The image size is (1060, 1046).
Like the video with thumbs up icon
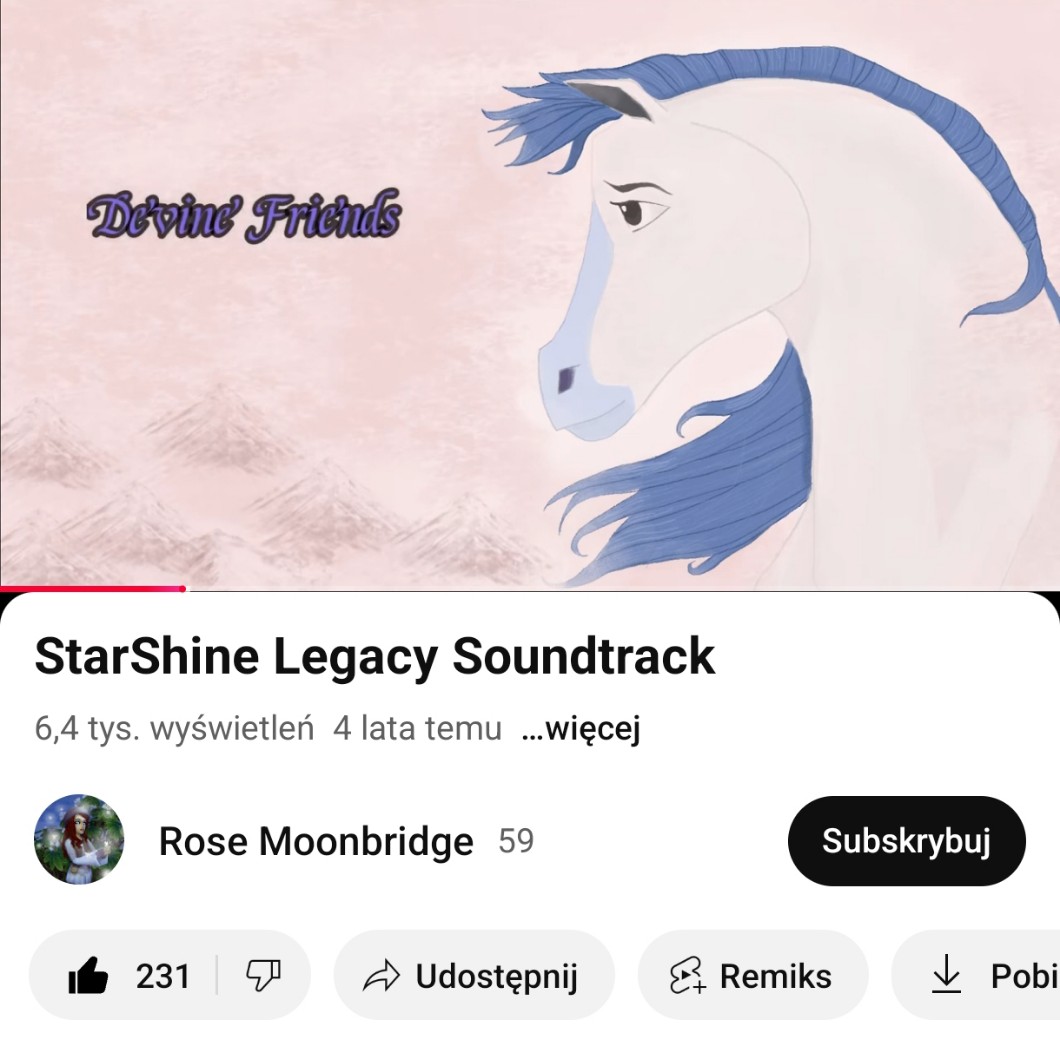(88, 976)
